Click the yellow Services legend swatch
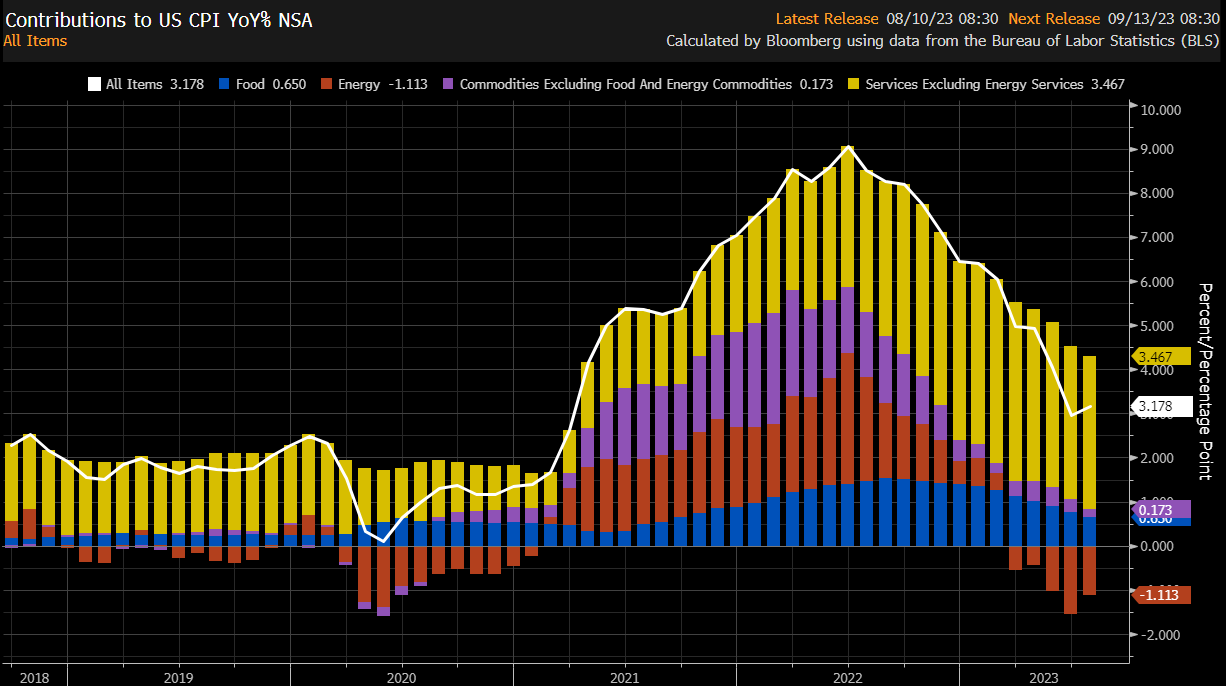The image size is (1226, 686). pyautogui.click(x=855, y=84)
